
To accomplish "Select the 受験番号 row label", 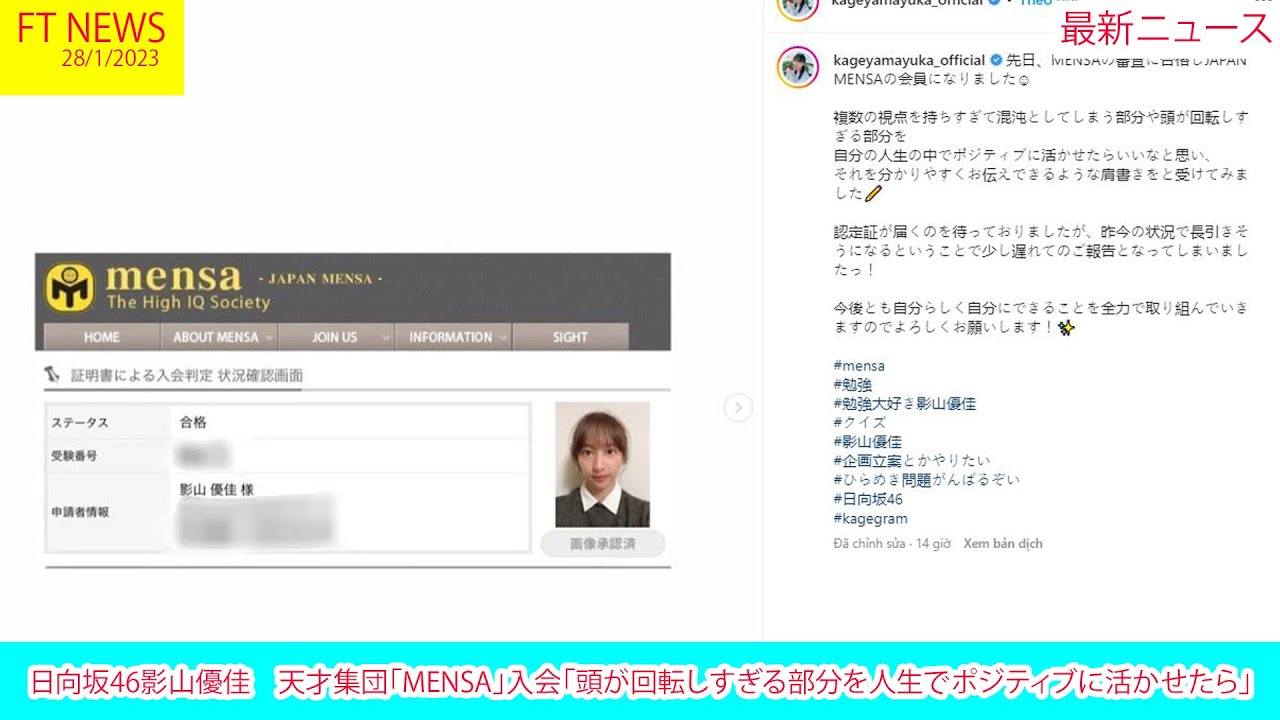I will tap(74, 456).
